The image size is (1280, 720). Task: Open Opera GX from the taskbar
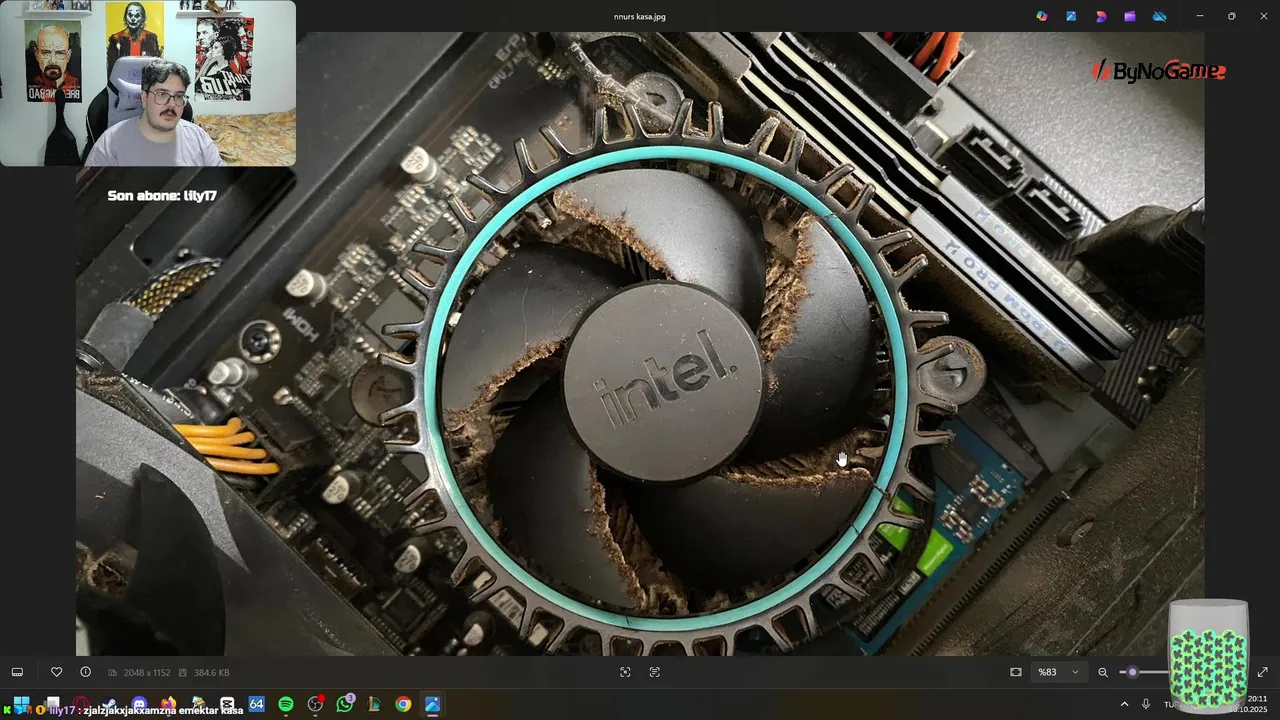coord(80,704)
